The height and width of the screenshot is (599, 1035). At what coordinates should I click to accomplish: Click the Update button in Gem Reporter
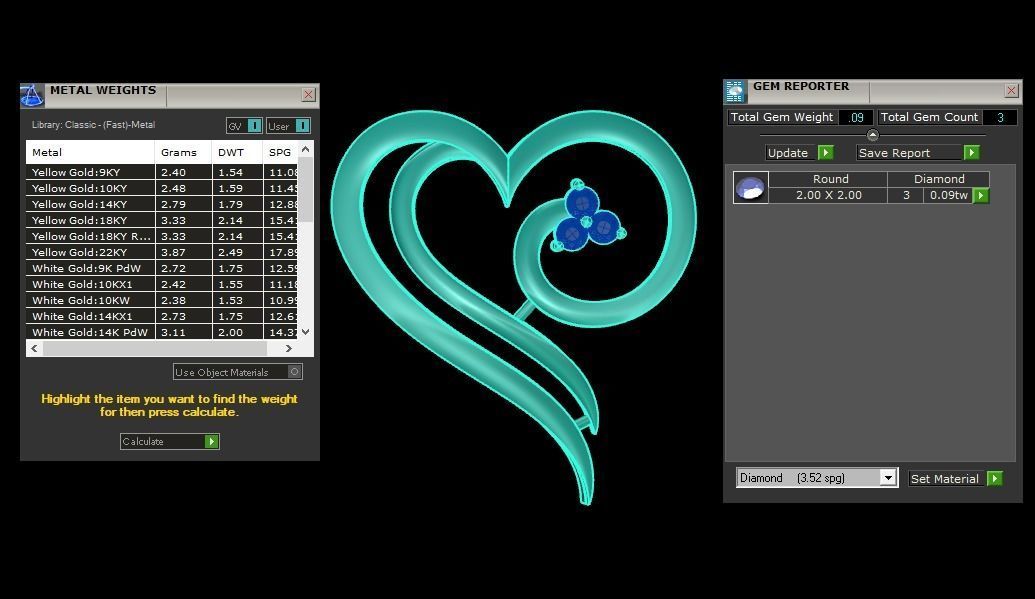pyautogui.click(x=799, y=153)
